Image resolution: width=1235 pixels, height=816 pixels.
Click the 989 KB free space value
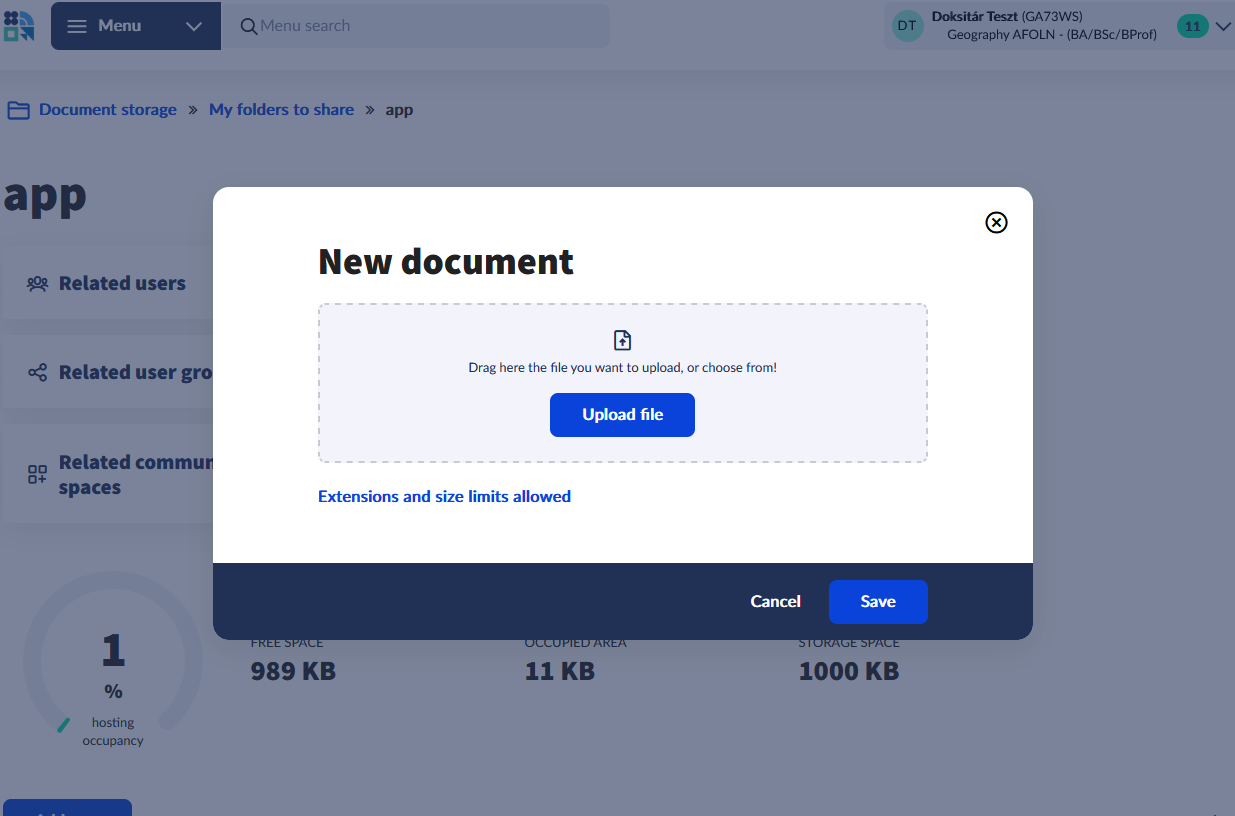pos(293,671)
